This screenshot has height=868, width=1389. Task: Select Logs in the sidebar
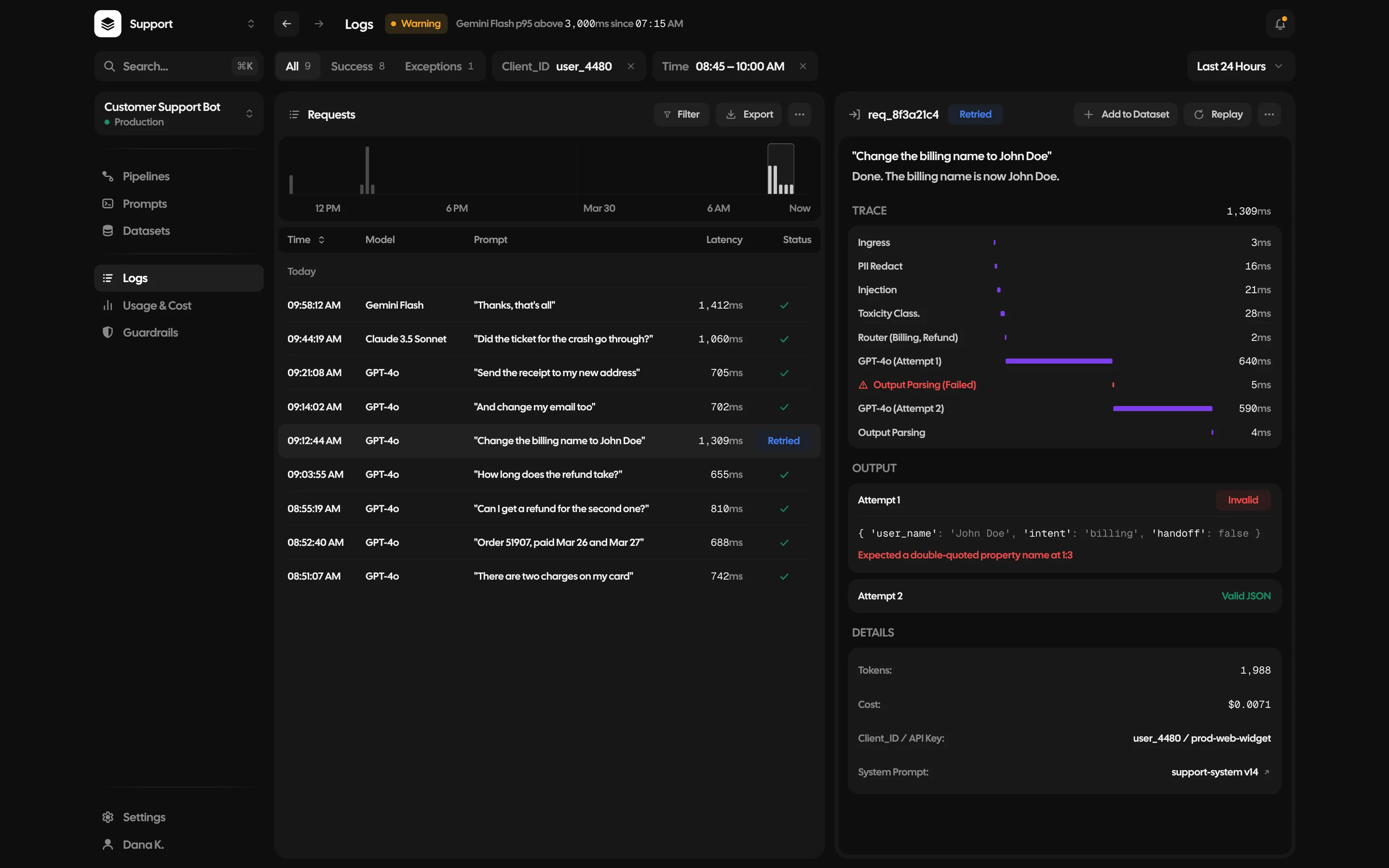pos(179,278)
